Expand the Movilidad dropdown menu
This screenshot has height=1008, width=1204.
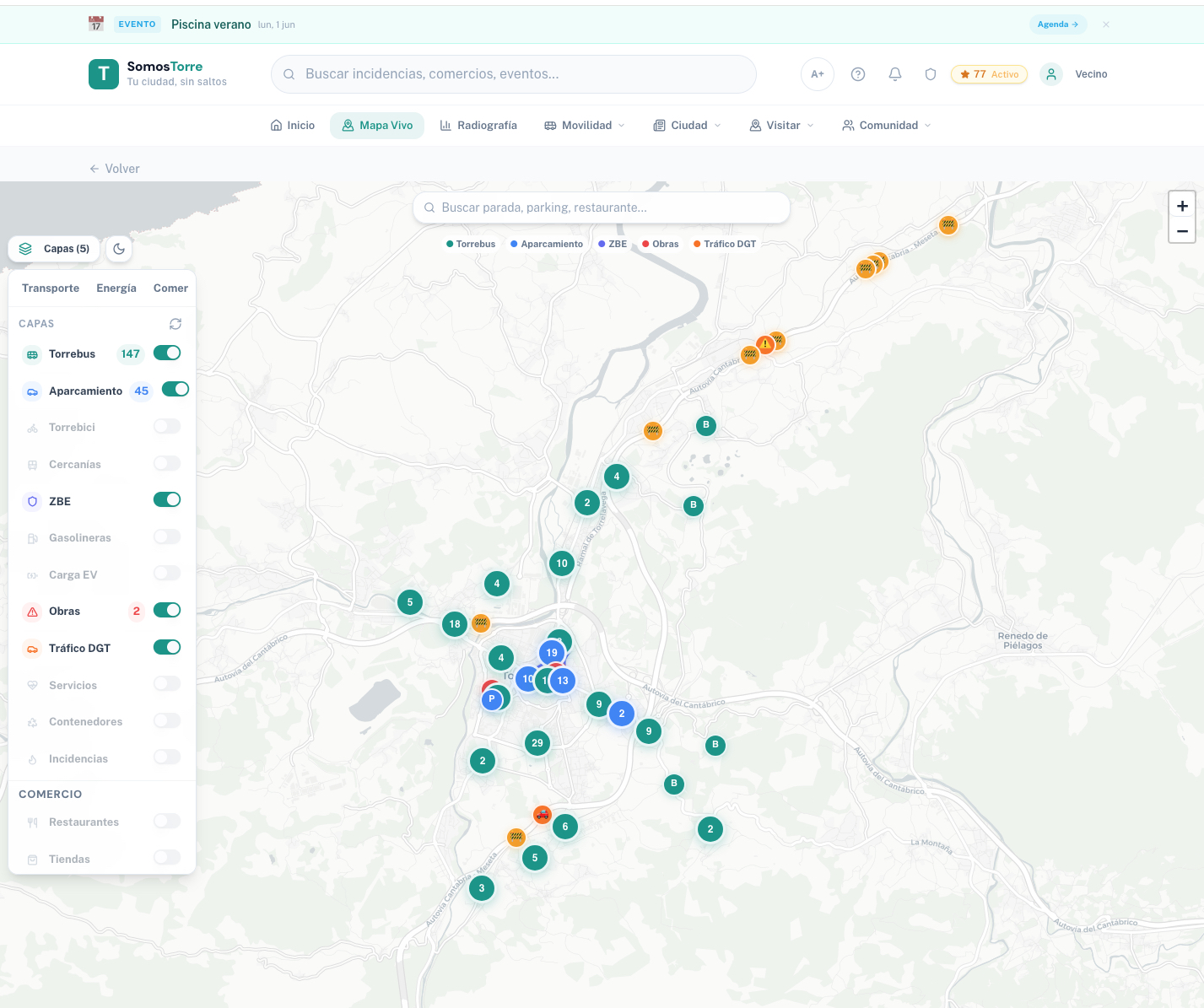click(x=585, y=126)
